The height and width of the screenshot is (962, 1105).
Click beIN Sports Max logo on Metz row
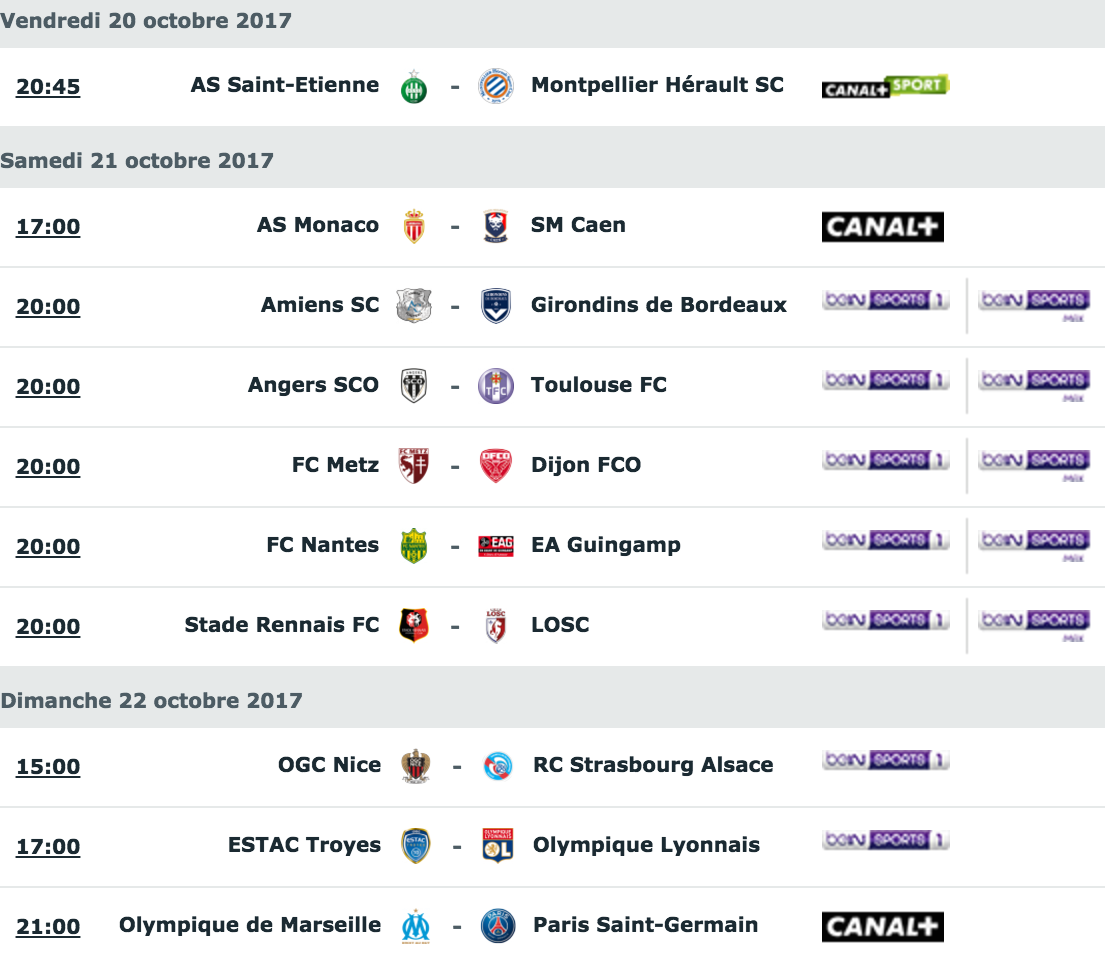1034,464
